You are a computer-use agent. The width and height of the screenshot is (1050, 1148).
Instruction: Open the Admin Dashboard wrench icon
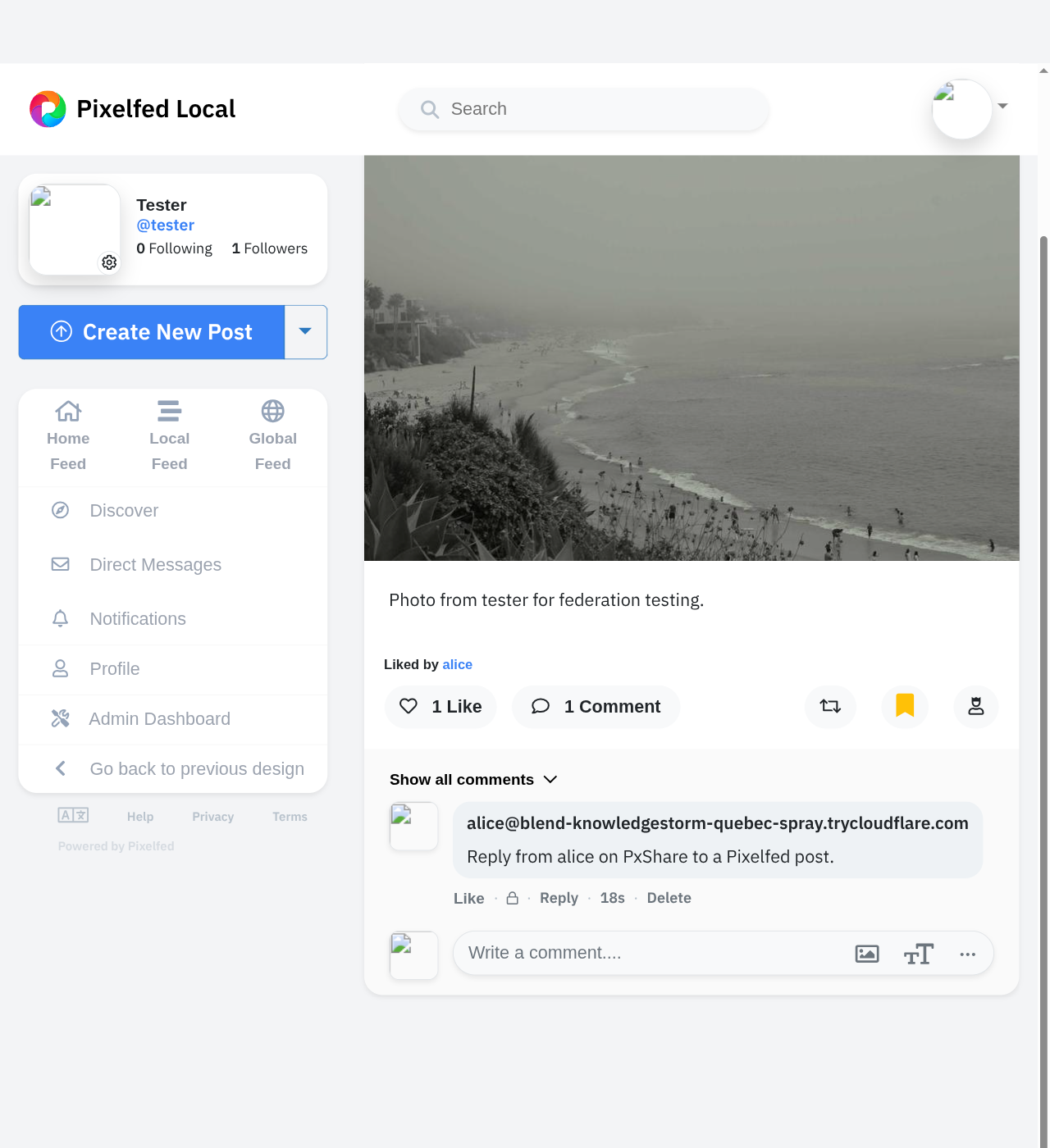pyautogui.click(x=60, y=718)
